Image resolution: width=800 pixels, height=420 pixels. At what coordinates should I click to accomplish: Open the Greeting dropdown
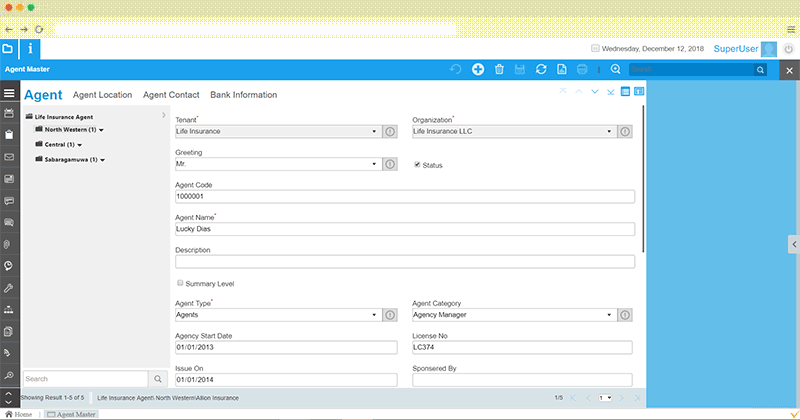click(x=374, y=164)
